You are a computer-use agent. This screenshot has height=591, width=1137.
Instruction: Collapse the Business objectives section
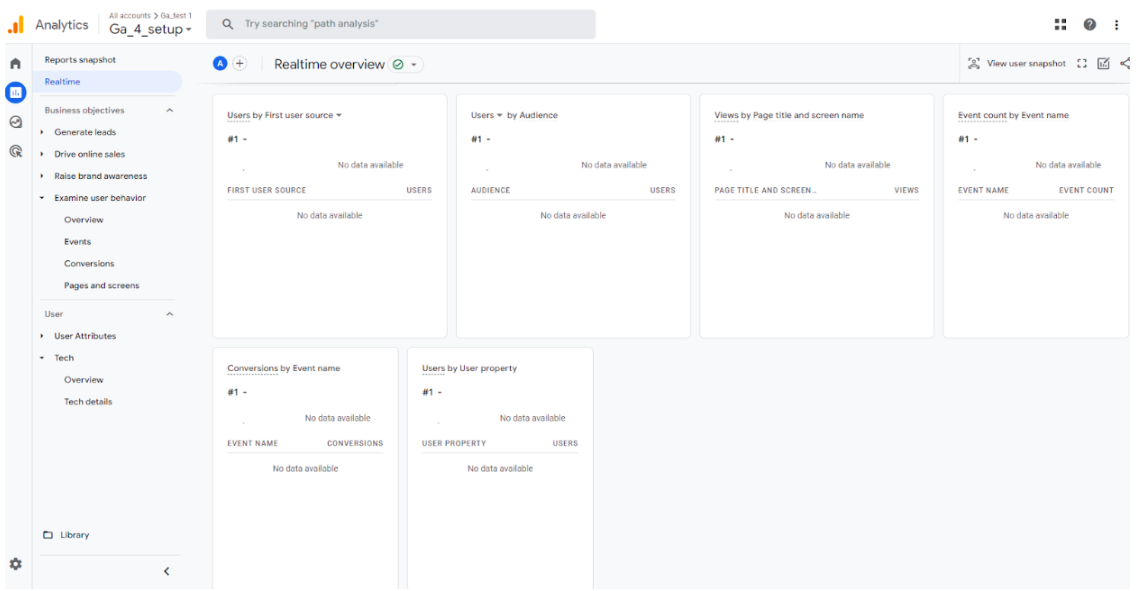point(169,111)
